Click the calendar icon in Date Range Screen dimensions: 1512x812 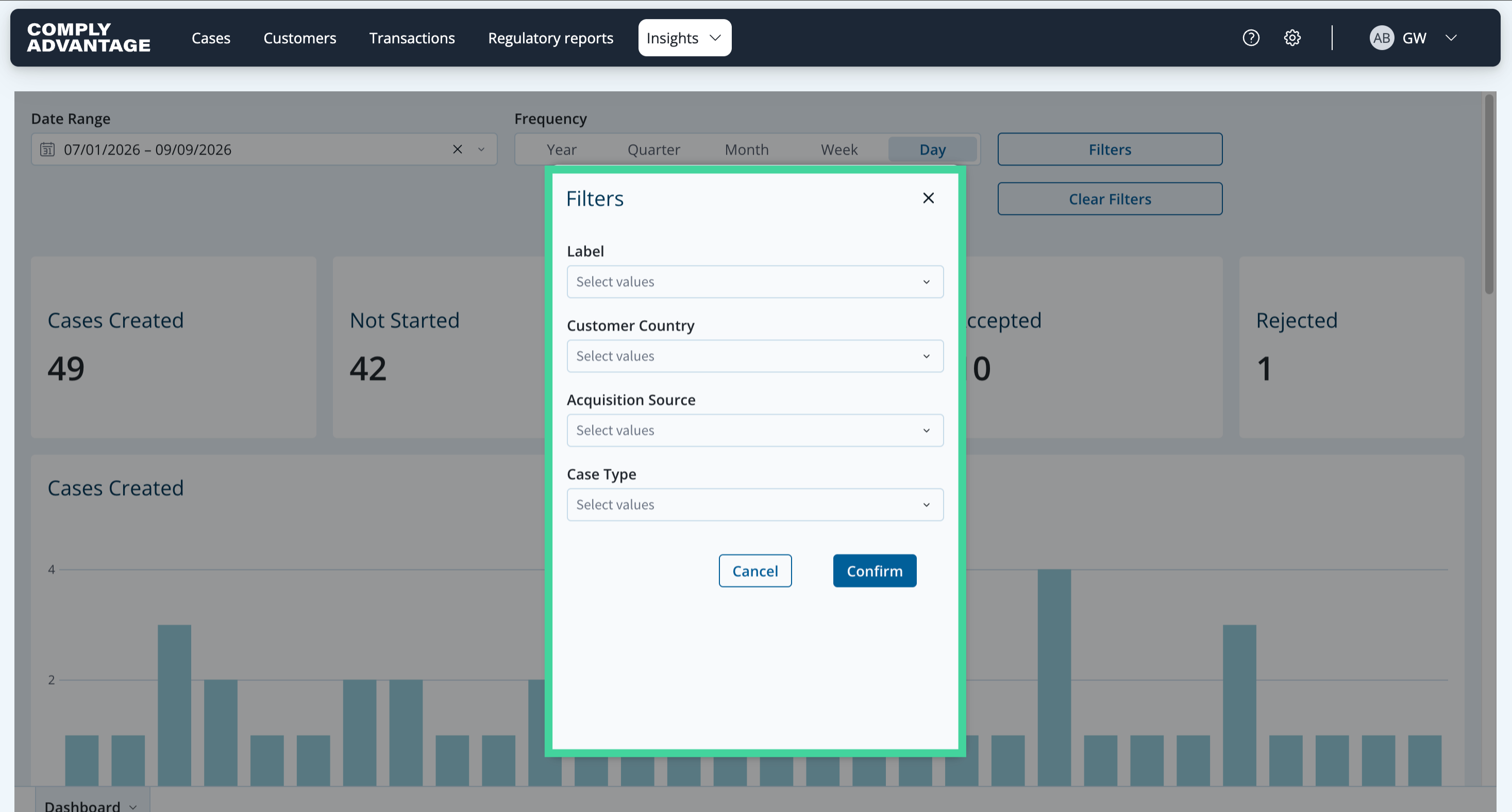47,149
